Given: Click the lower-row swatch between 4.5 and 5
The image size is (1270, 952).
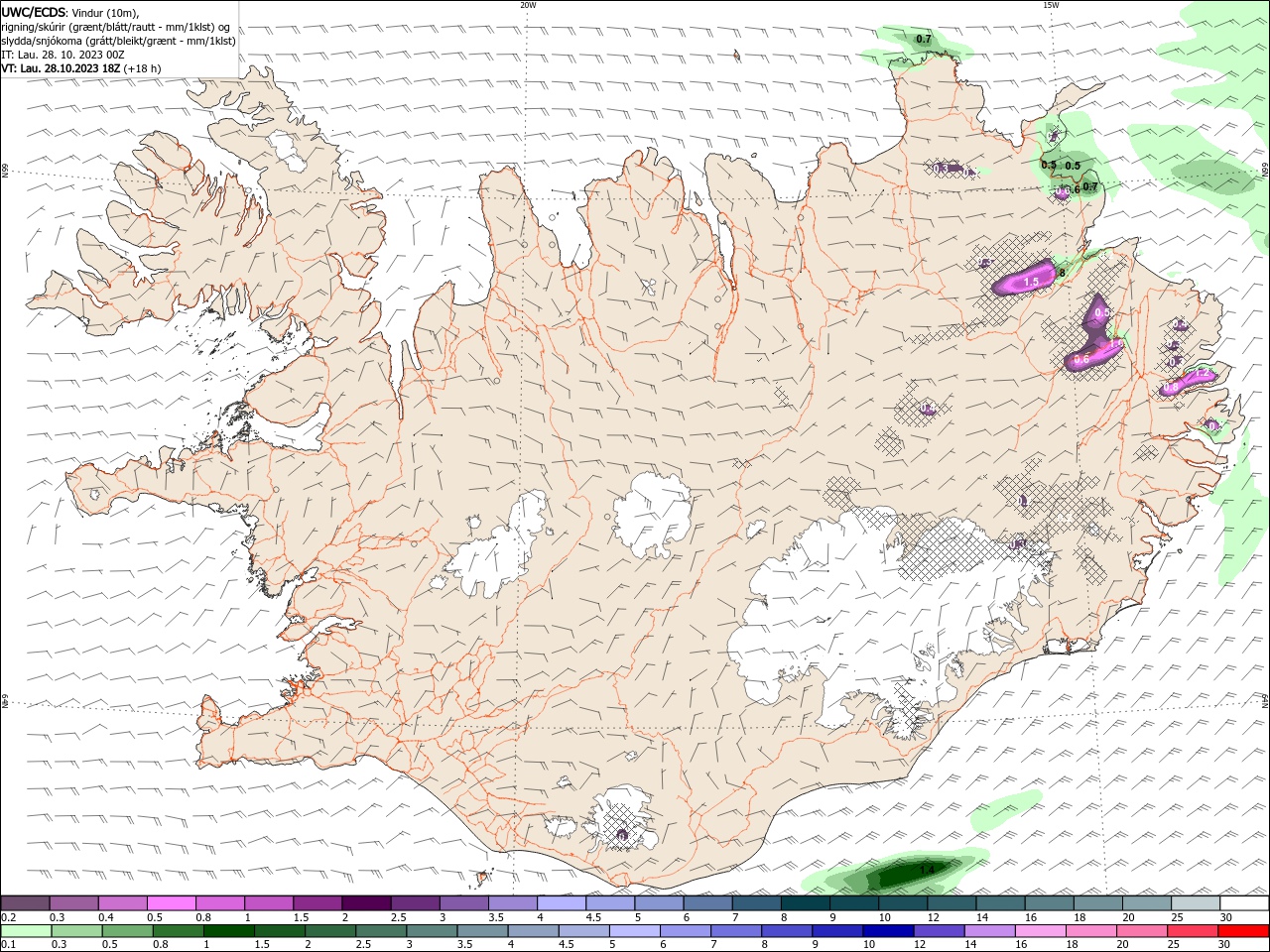Looking at the screenshot, I should pyautogui.click(x=583, y=931).
